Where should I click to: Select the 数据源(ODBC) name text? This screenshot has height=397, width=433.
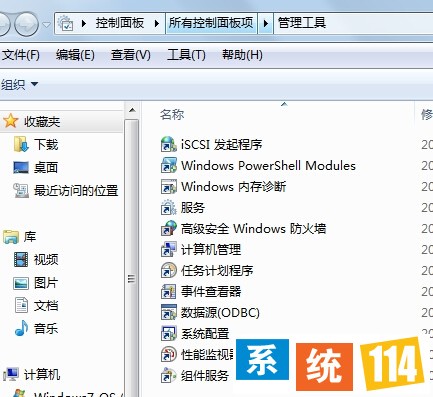[220, 313]
